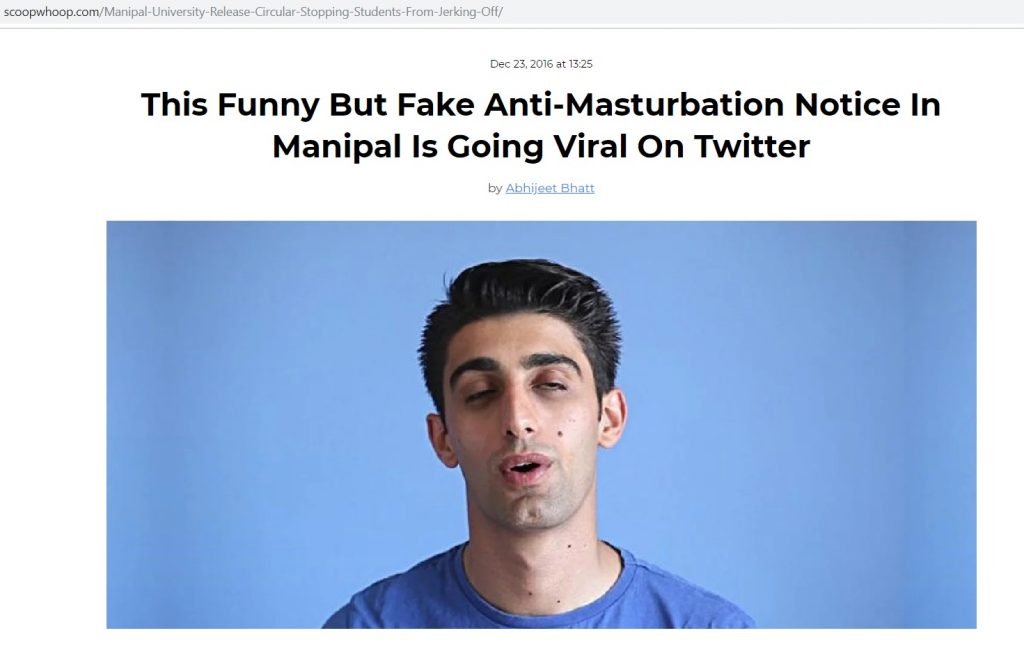Open the Abhijeet Bhatt author link
The image size is (1024, 656).
pos(549,188)
